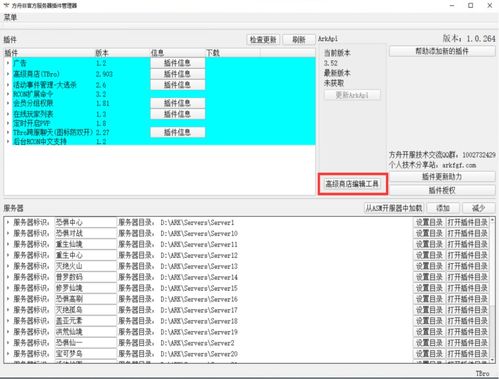Expand the Server11 server row
The width and height of the screenshot is (499, 379).
click(x=8, y=244)
